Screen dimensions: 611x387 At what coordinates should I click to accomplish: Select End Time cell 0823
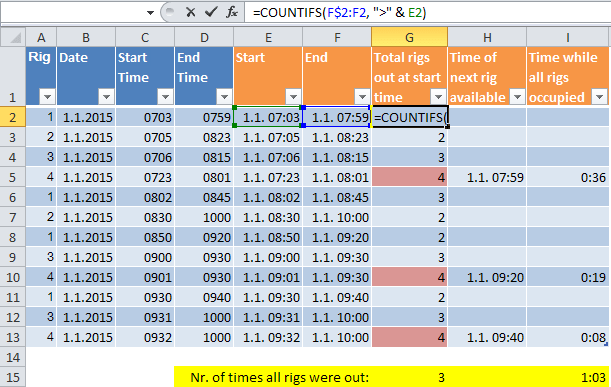click(x=204, y=137)
